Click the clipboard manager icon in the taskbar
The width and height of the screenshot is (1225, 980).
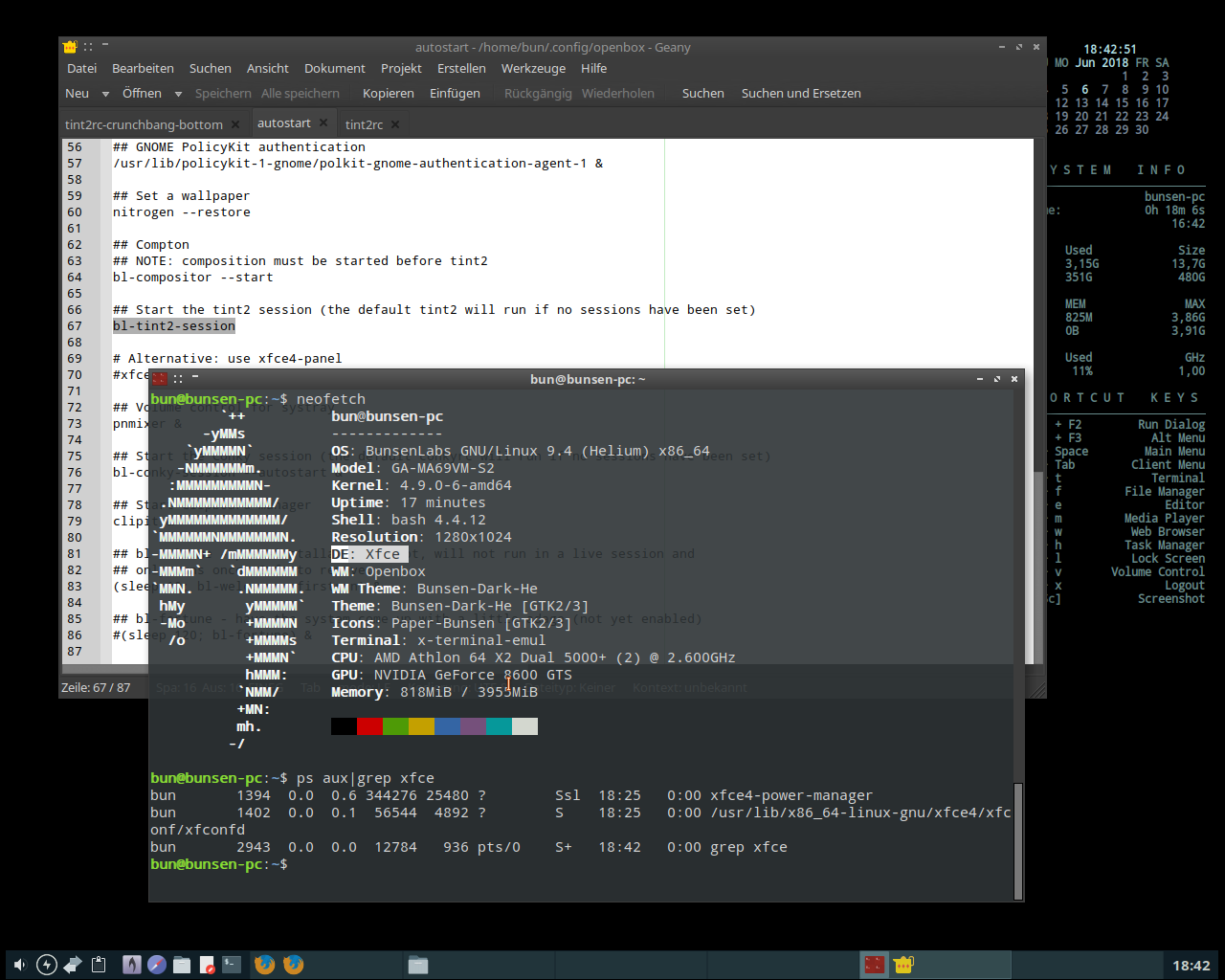(x=99, y=964)
